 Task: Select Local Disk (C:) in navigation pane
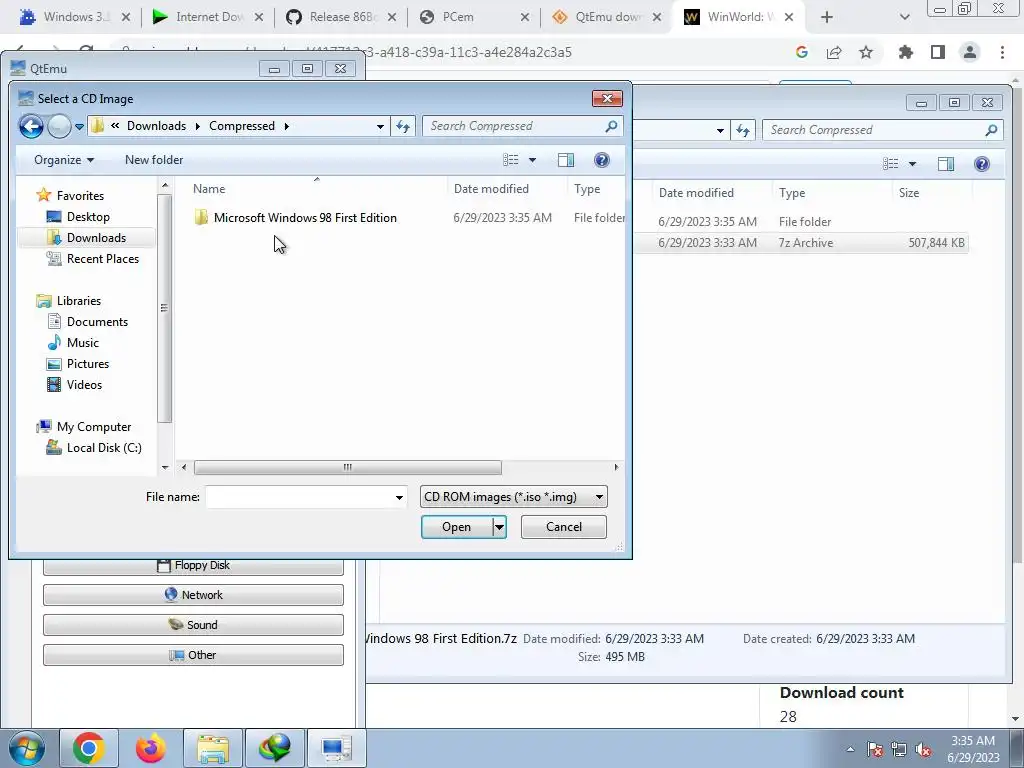click(x=103, y=448)
